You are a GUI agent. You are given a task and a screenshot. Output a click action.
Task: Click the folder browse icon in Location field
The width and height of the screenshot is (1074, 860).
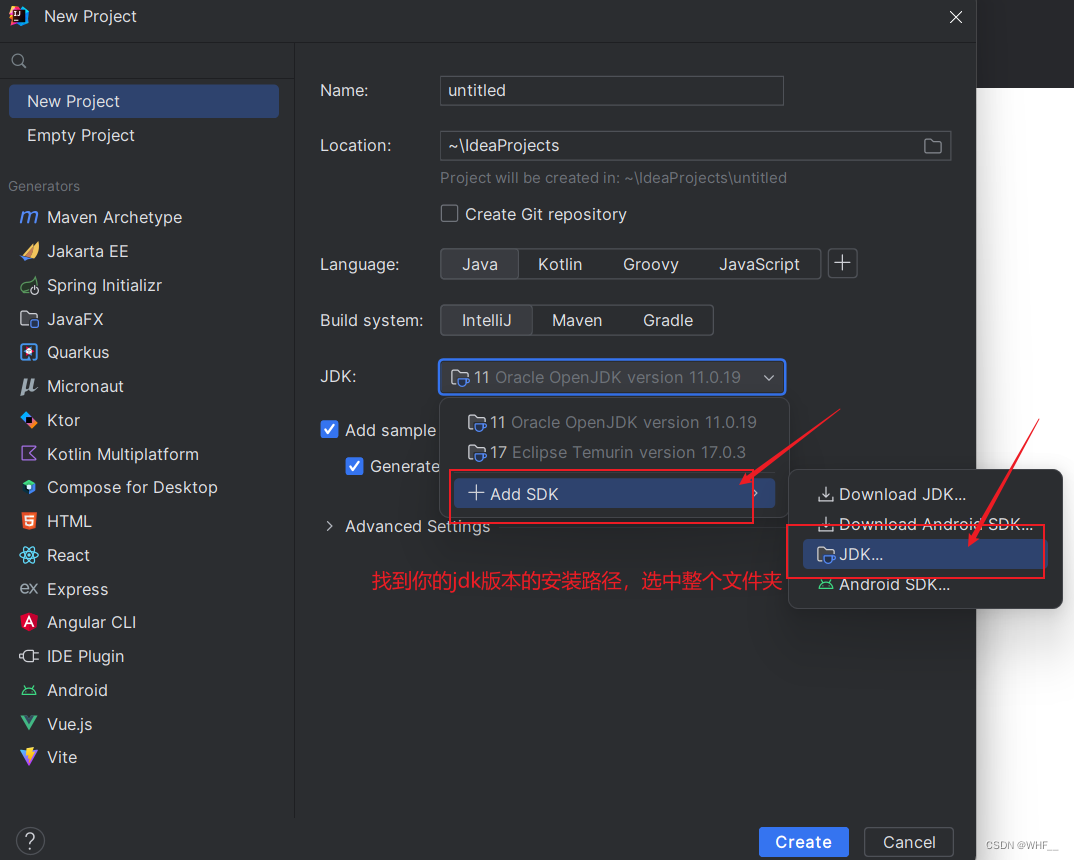[932, 146]
